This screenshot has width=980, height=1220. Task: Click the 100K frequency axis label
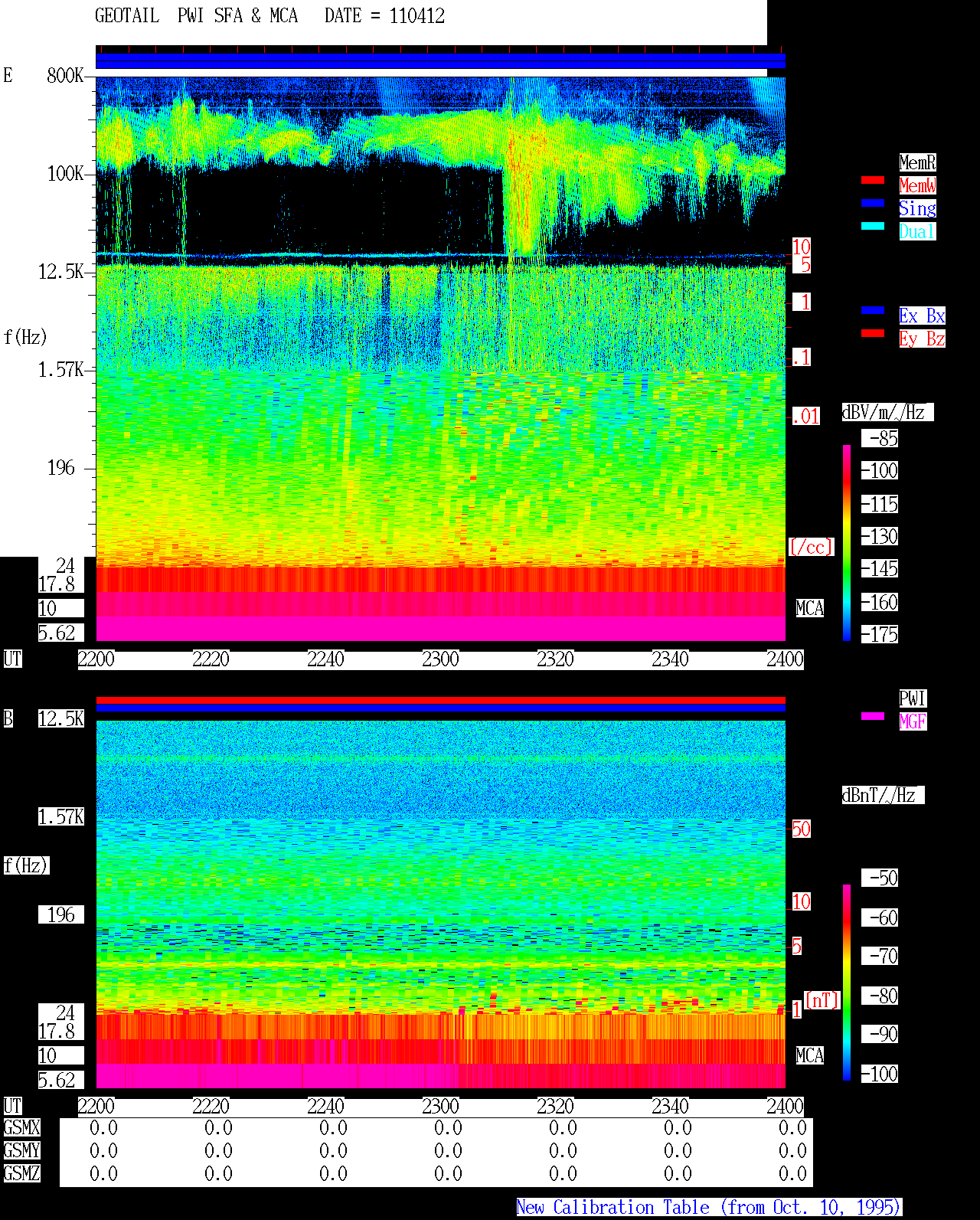tap(65, 173)
